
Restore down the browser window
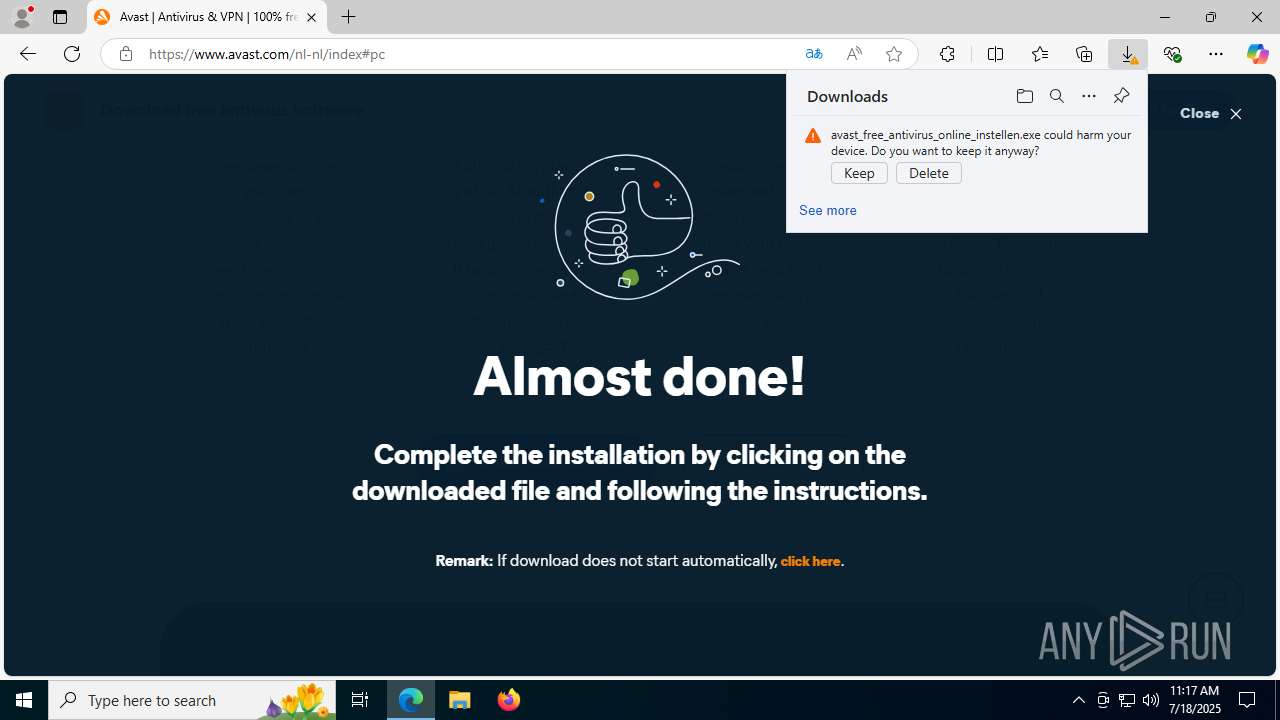click(1210, 17)
